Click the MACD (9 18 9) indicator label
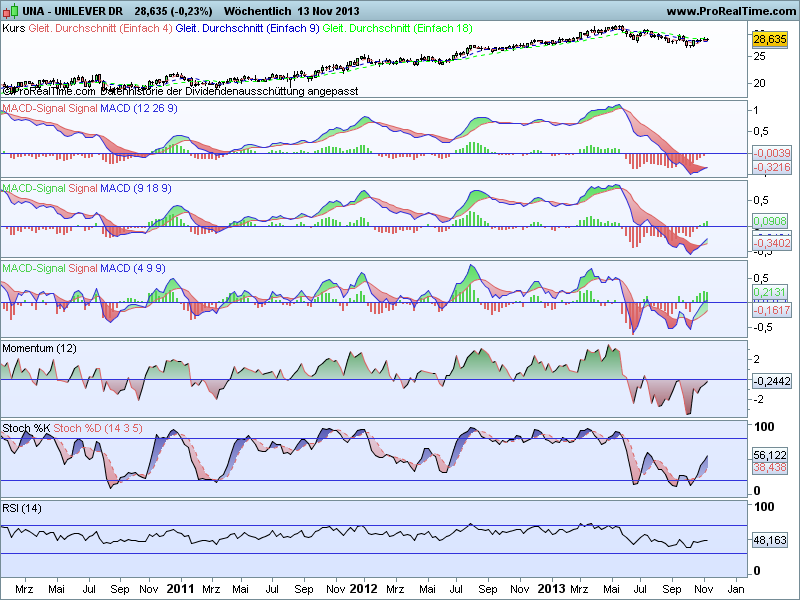 click(x=136, y=188)
